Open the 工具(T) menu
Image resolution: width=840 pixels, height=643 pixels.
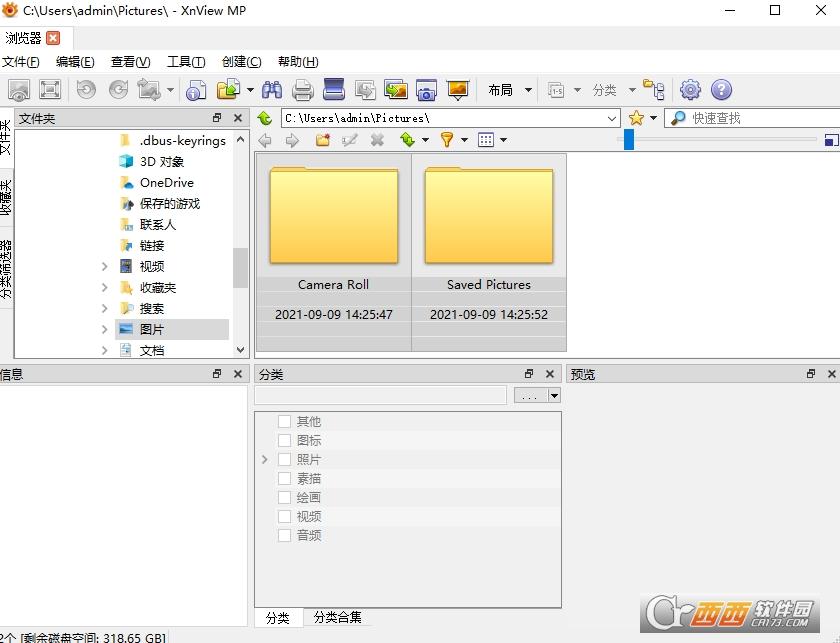pyautogui.click(x=186, y=62)
